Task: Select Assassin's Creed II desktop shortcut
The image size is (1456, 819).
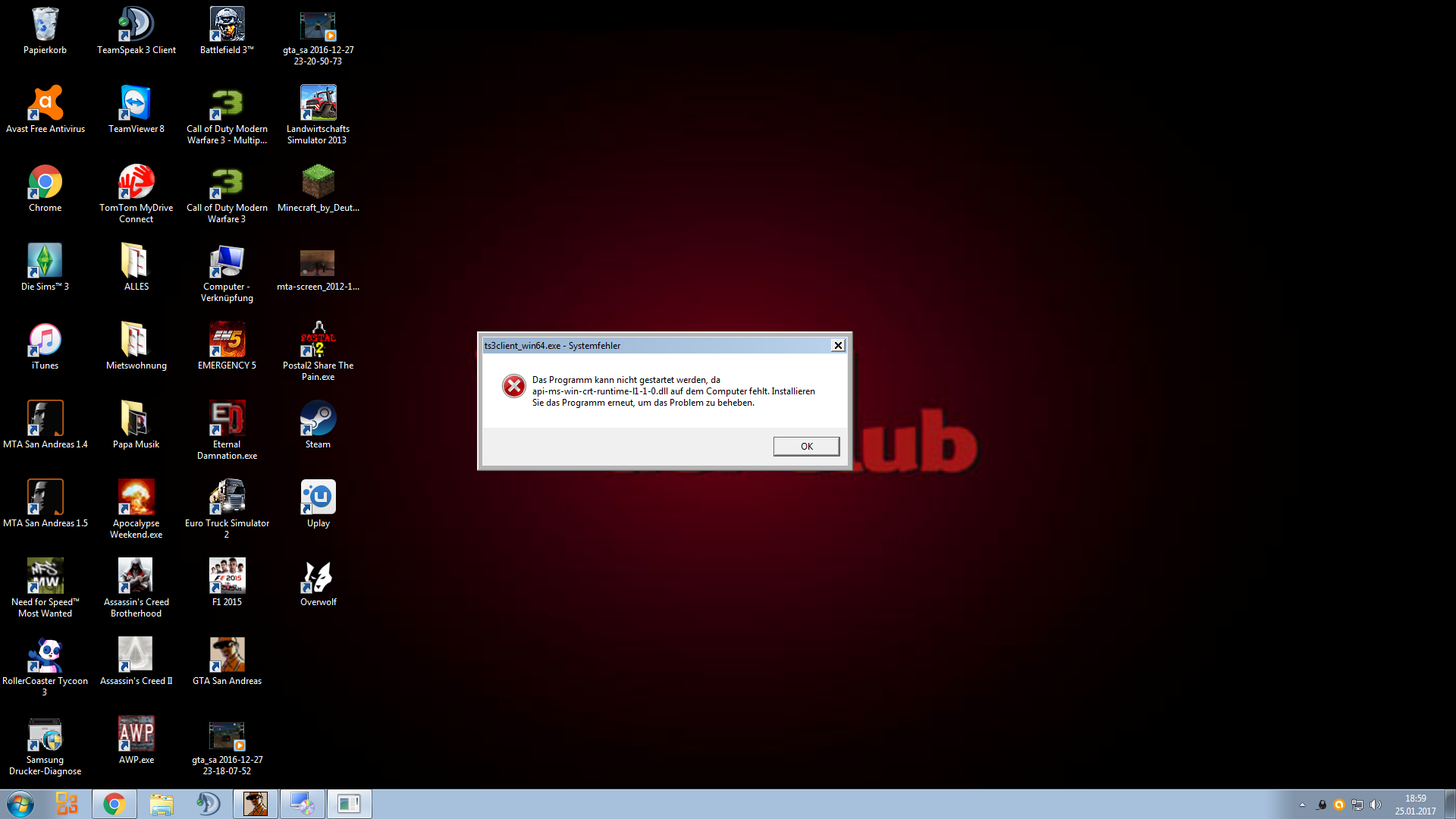Action: coord(136,662)
